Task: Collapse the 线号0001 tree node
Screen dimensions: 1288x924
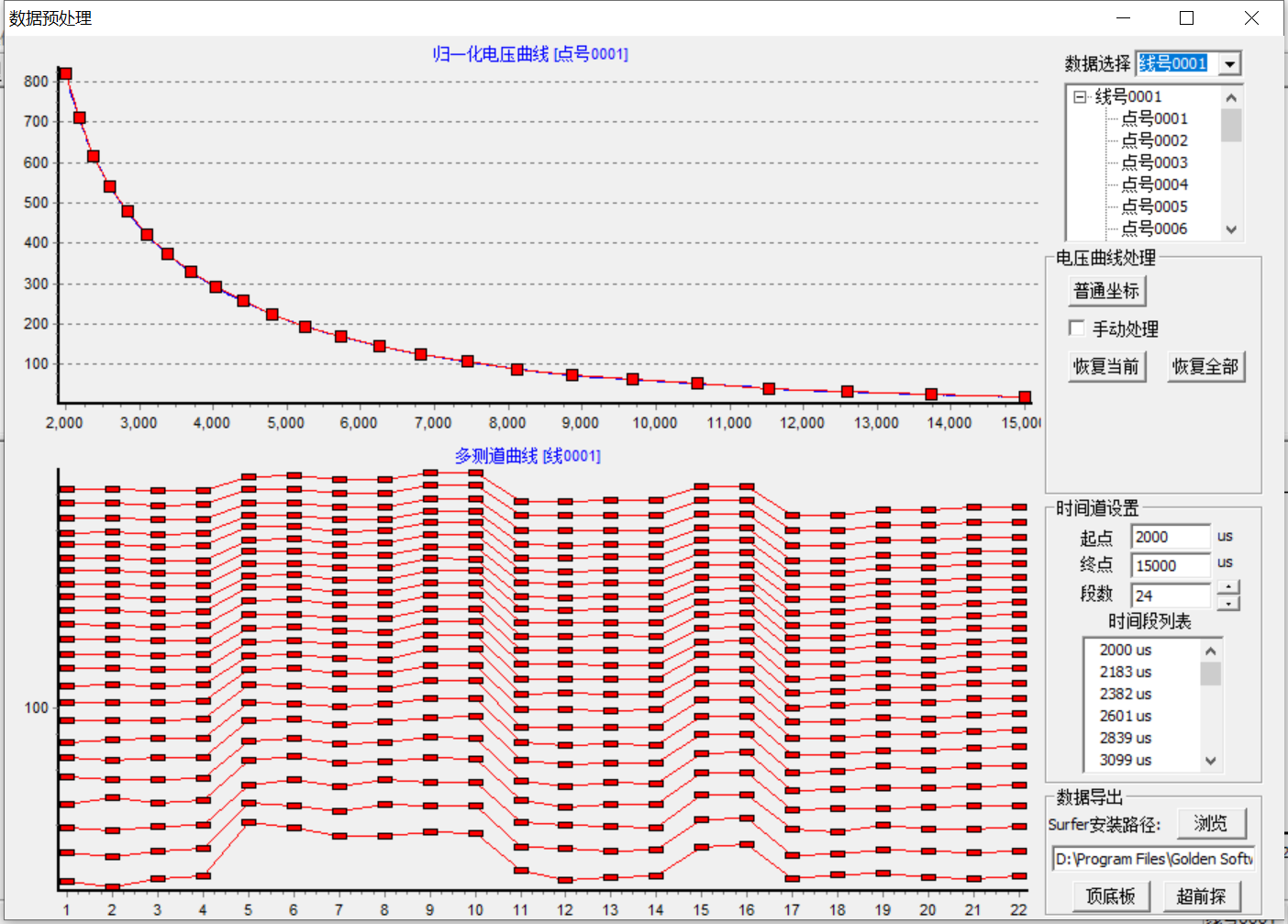Action: [1080, 96]
